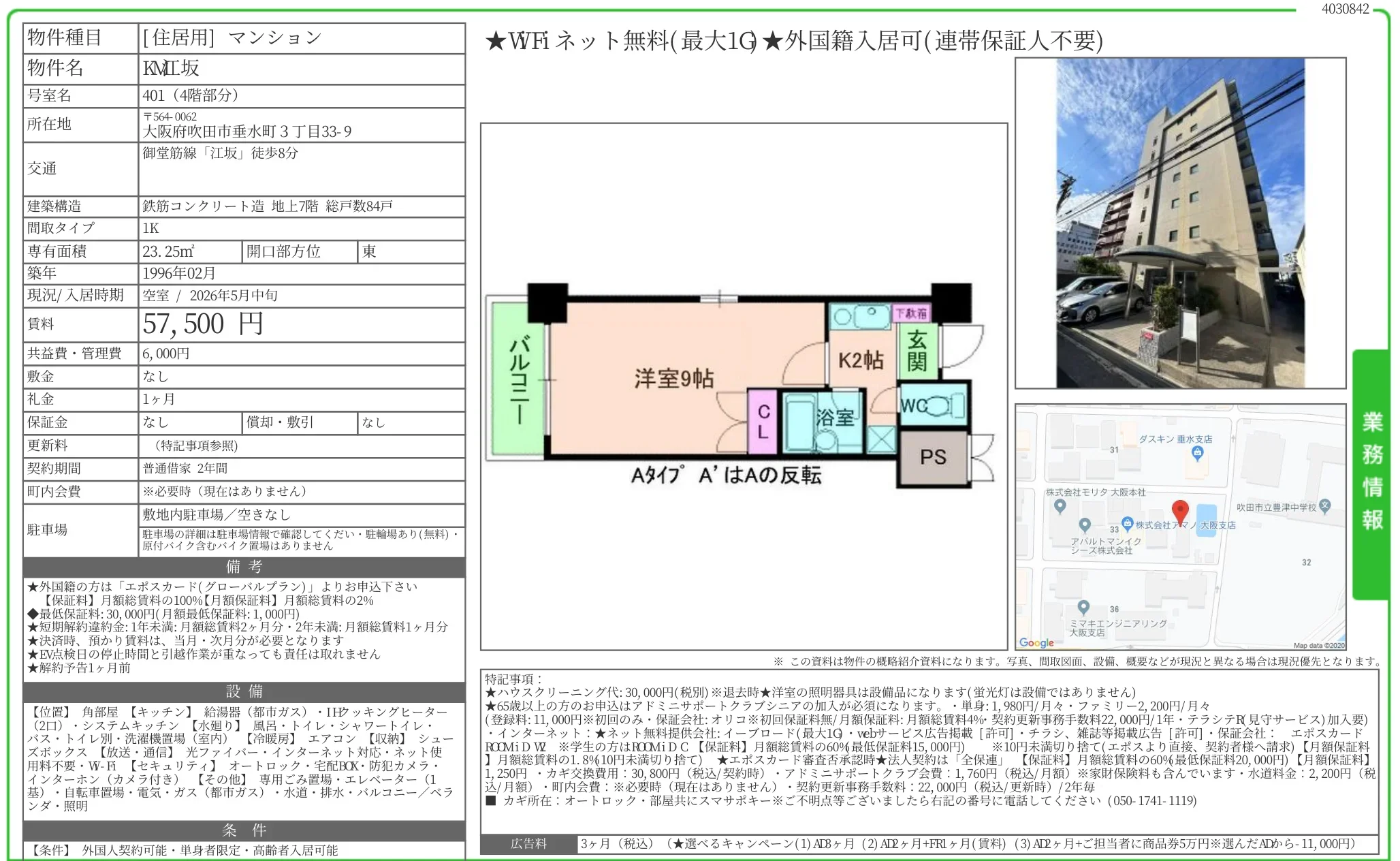
Task: Click the Google logo on the map
Action: pyautogui.click(x=1036, y=642)
